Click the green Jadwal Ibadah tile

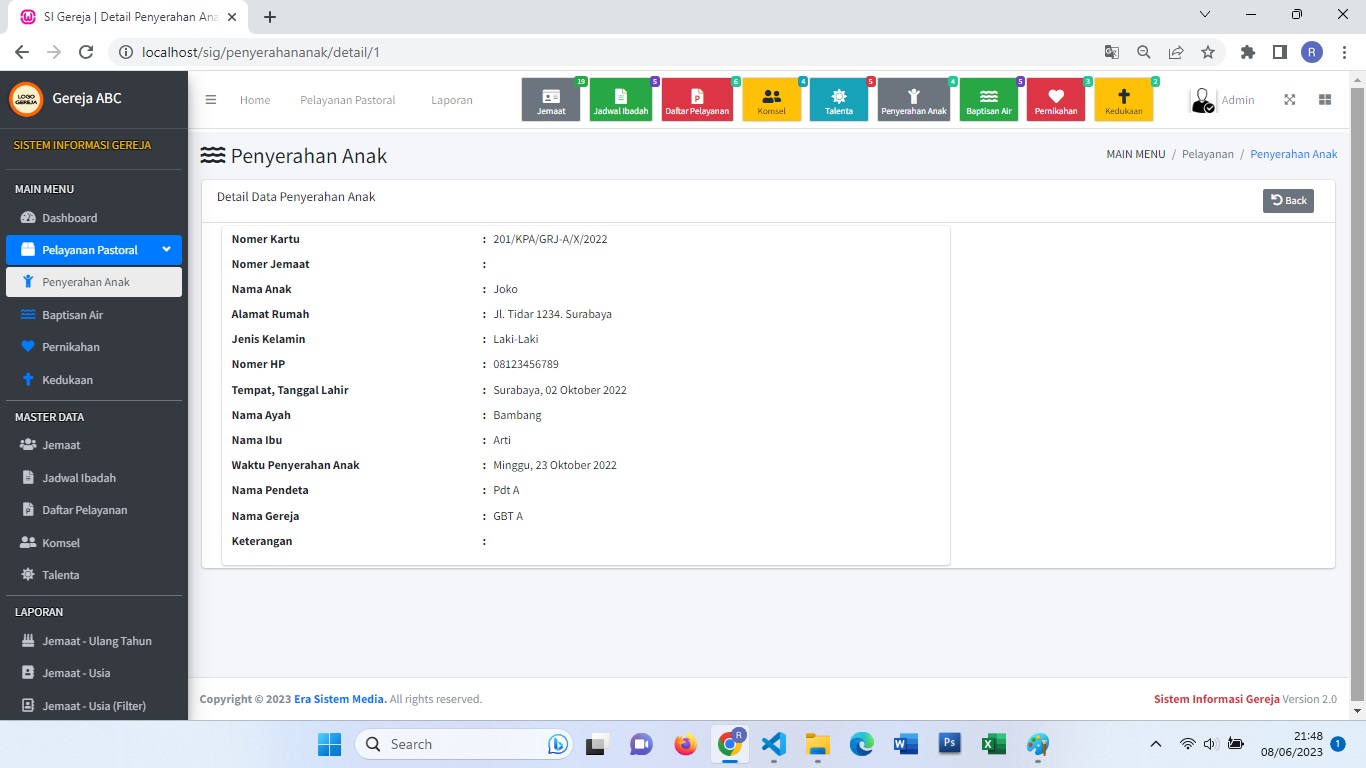pos(620,100)
